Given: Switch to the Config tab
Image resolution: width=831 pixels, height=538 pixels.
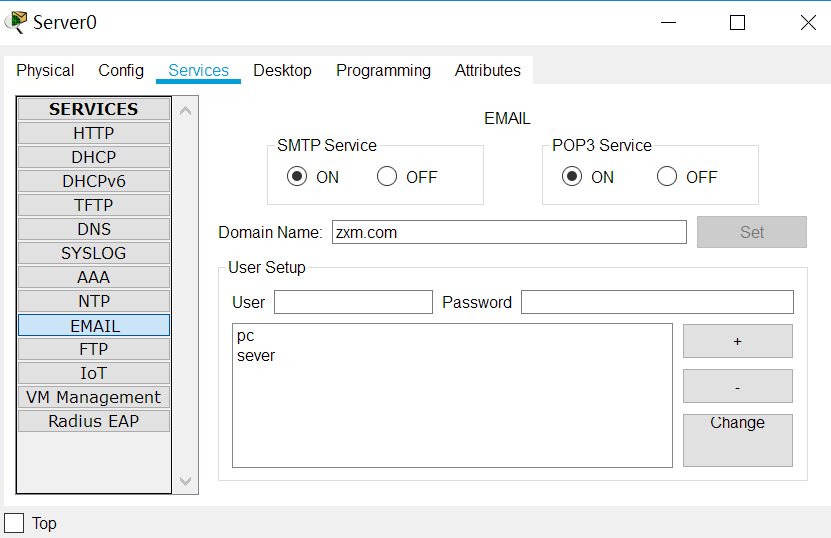Looking at the screenshot, I should (121, 71).
